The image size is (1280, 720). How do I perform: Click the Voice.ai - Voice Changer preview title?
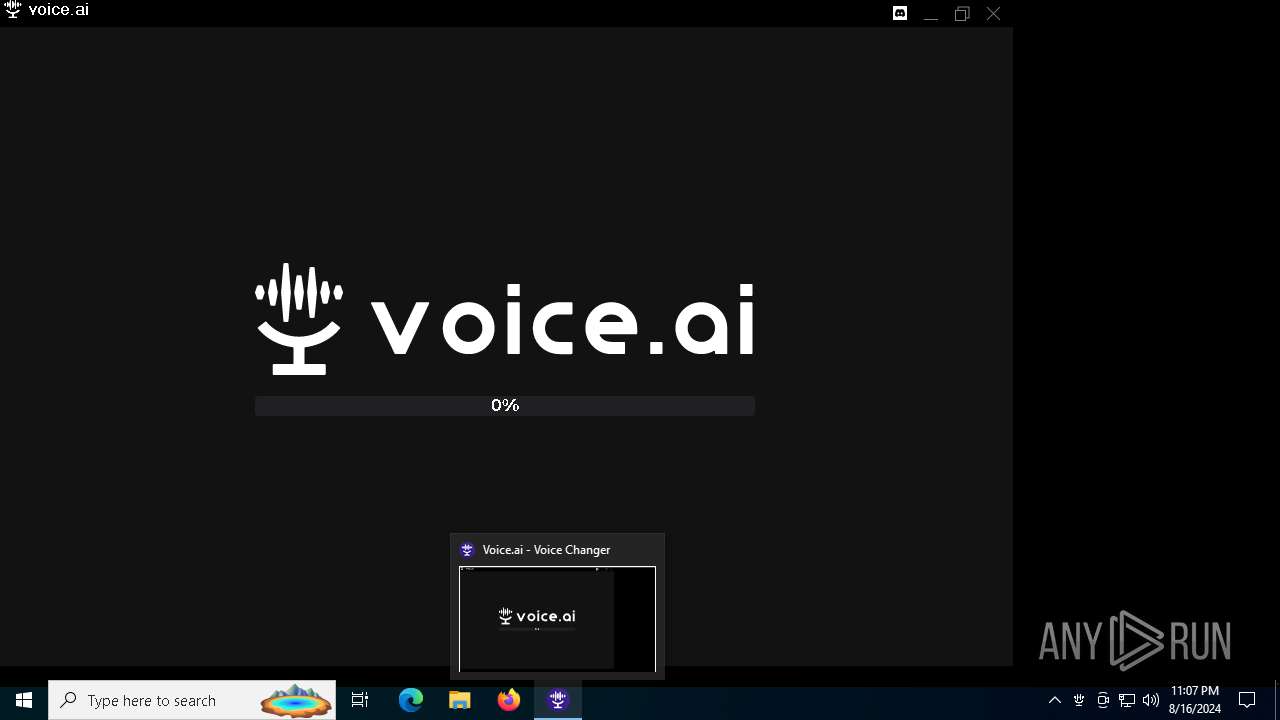[546, 550]
